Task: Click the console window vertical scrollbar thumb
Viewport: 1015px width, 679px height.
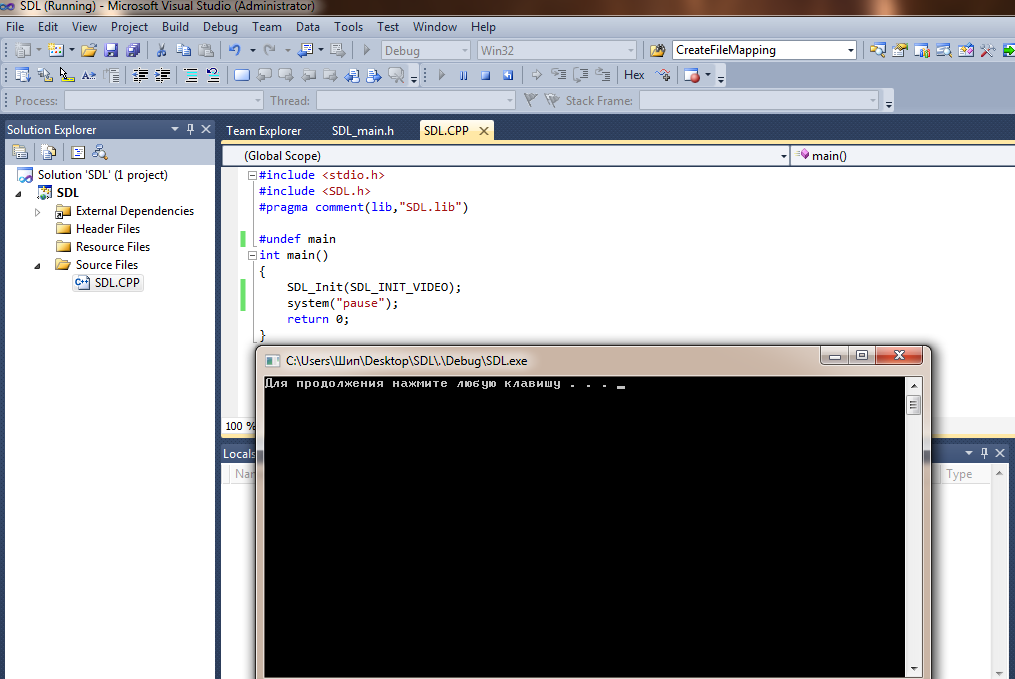Action: coord(913,404)
